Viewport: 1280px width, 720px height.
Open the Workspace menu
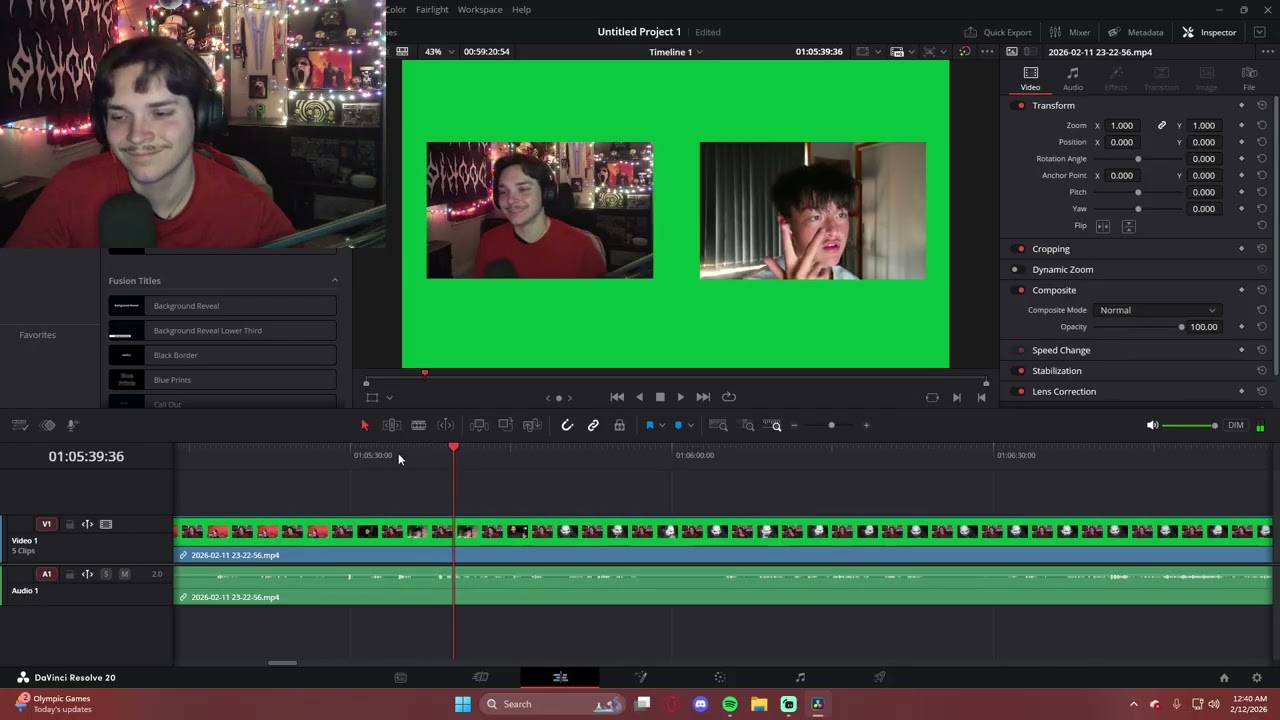(480, 9)
